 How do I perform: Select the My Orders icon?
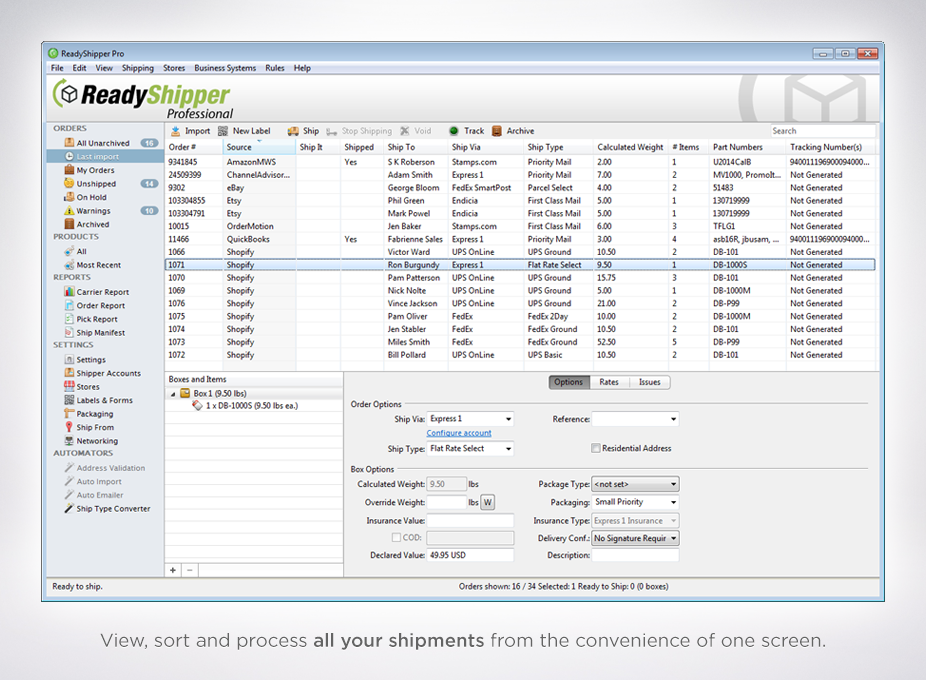point(69,170)
